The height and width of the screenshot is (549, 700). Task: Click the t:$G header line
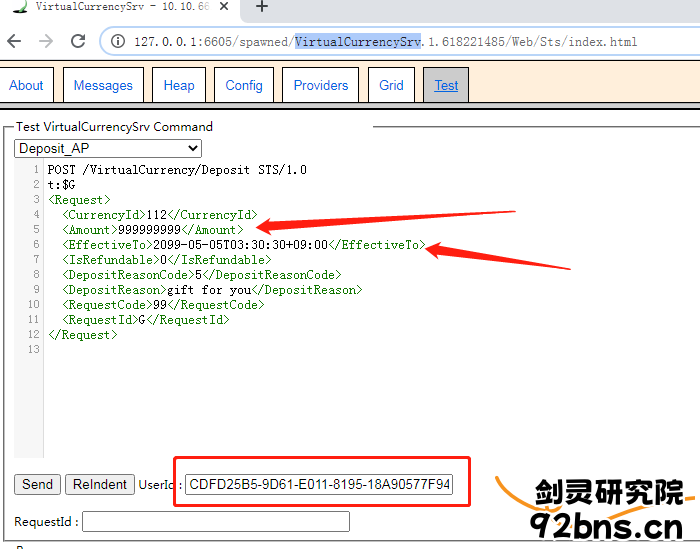[62, 185]
